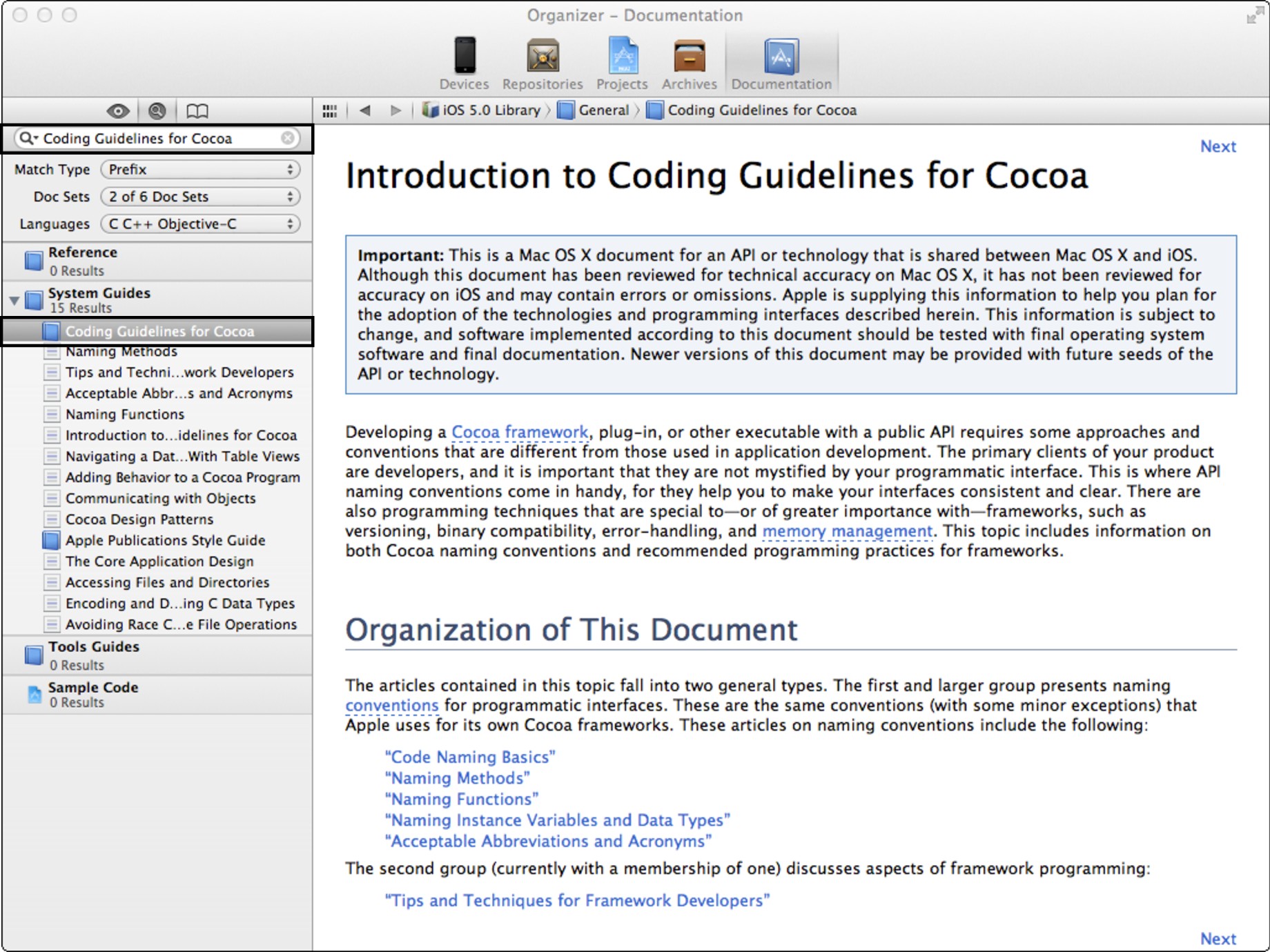
Task: Collapse the System Guides results group
Action: tap(14, 300)
